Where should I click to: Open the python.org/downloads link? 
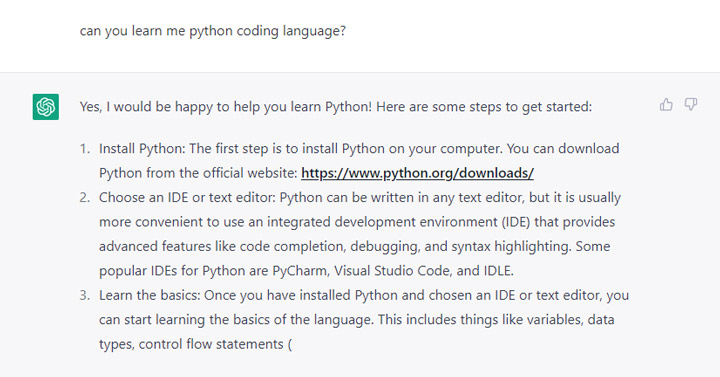(x=417, y=173)
